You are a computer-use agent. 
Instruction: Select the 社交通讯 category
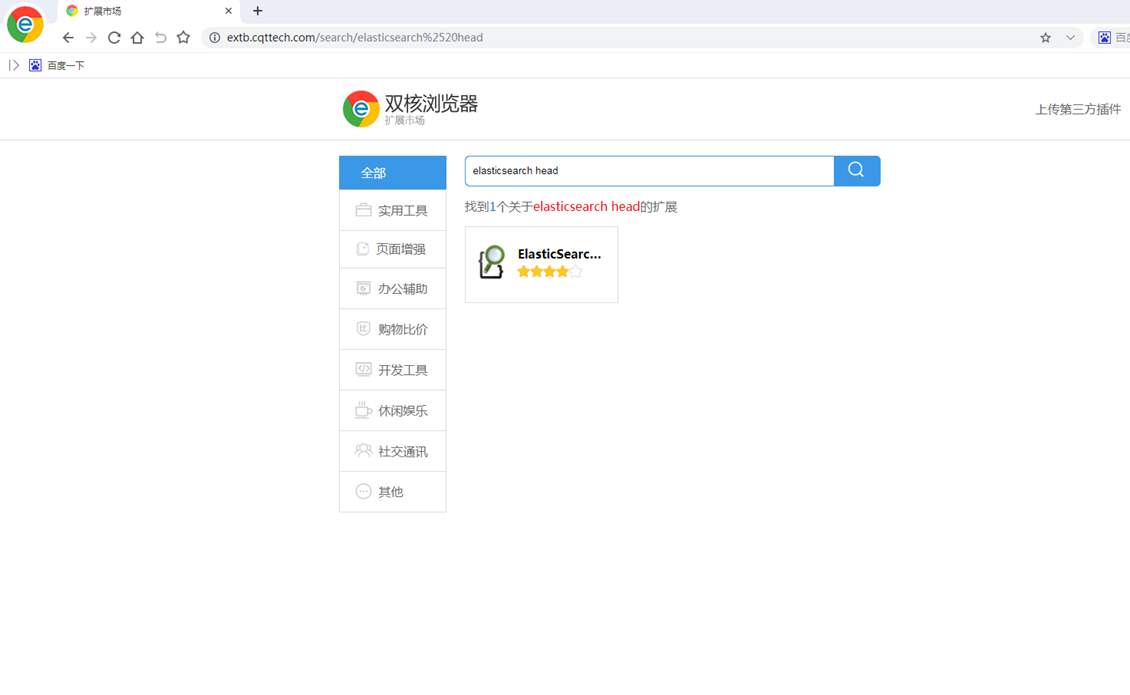[x=393, y=451]
